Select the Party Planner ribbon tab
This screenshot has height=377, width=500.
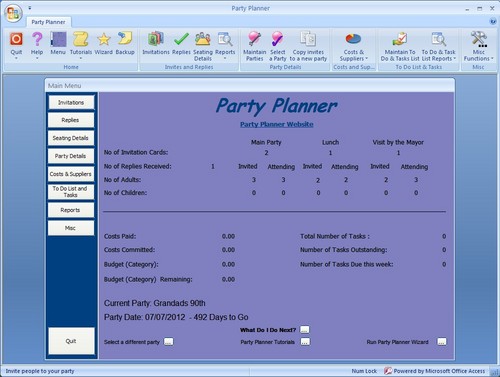coord(48,22)
